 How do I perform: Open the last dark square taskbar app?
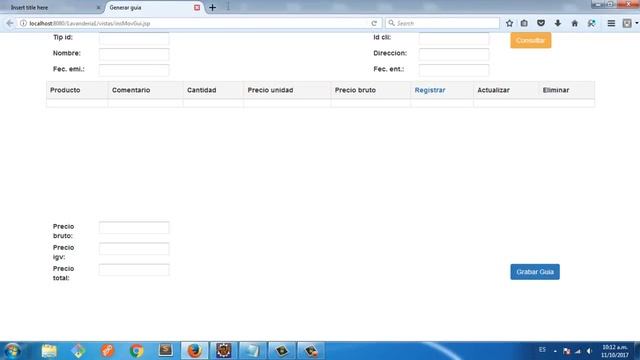(311, 351)
